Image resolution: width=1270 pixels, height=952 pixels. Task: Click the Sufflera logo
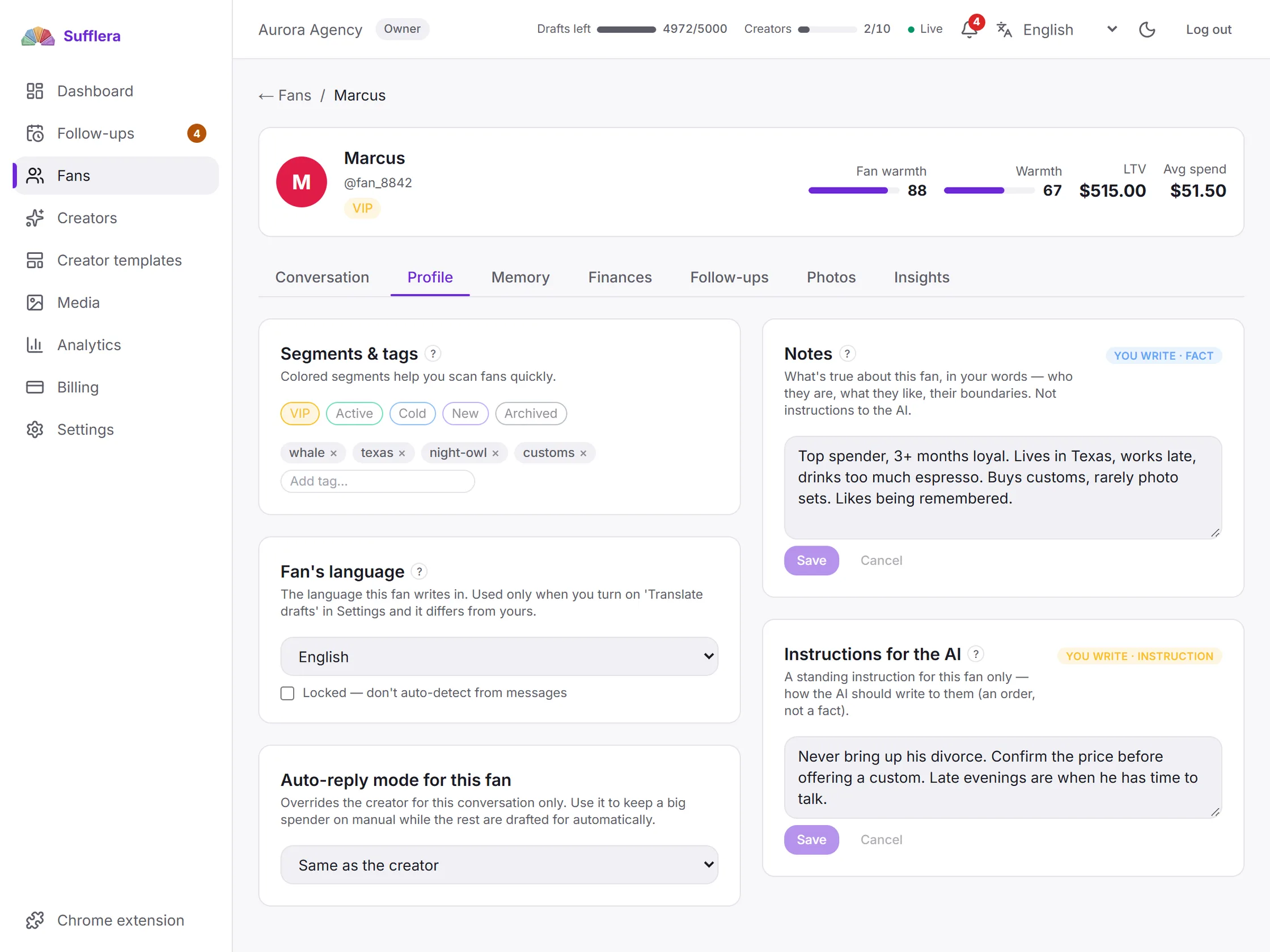coord(71,36)
